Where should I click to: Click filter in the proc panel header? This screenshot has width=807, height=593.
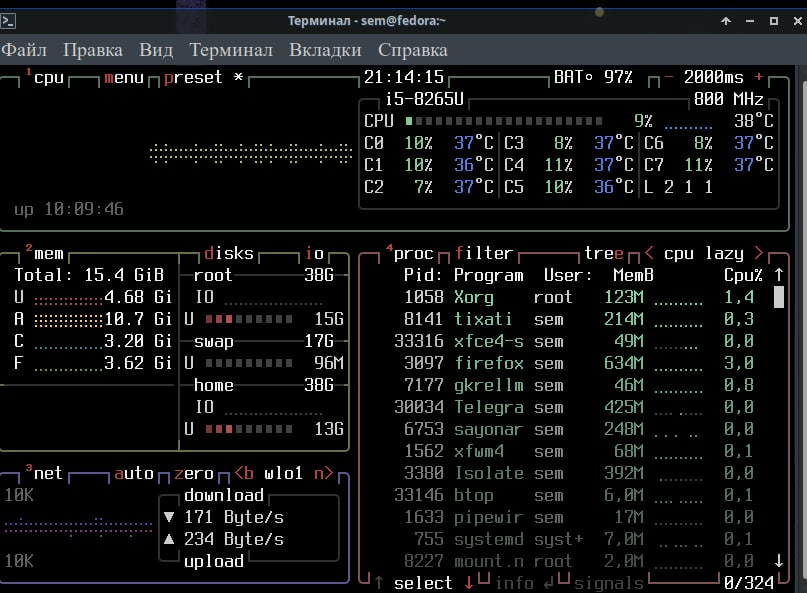[483, 253]
